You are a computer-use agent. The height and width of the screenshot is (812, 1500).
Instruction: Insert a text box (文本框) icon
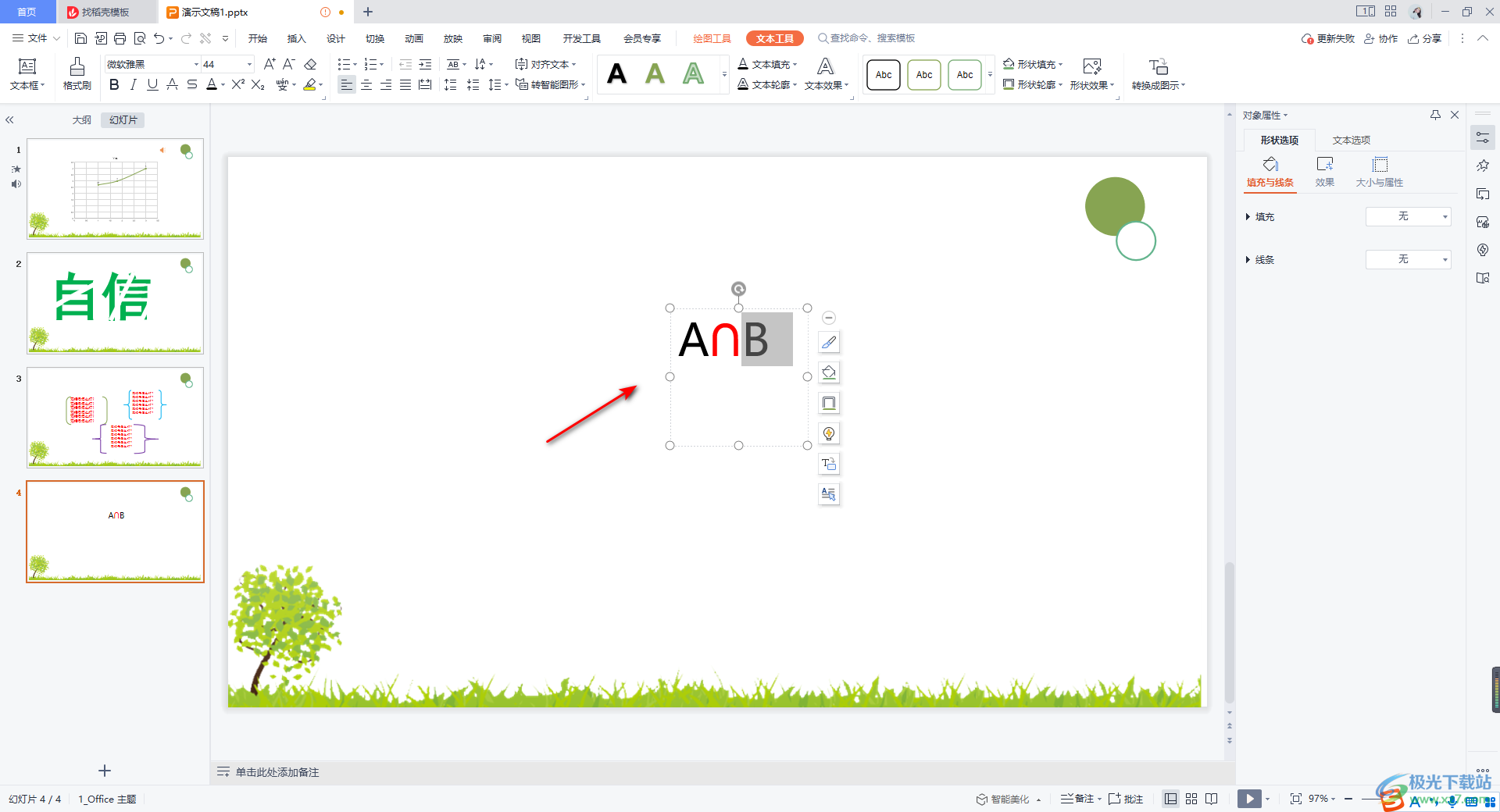click(x=27, y=73)
